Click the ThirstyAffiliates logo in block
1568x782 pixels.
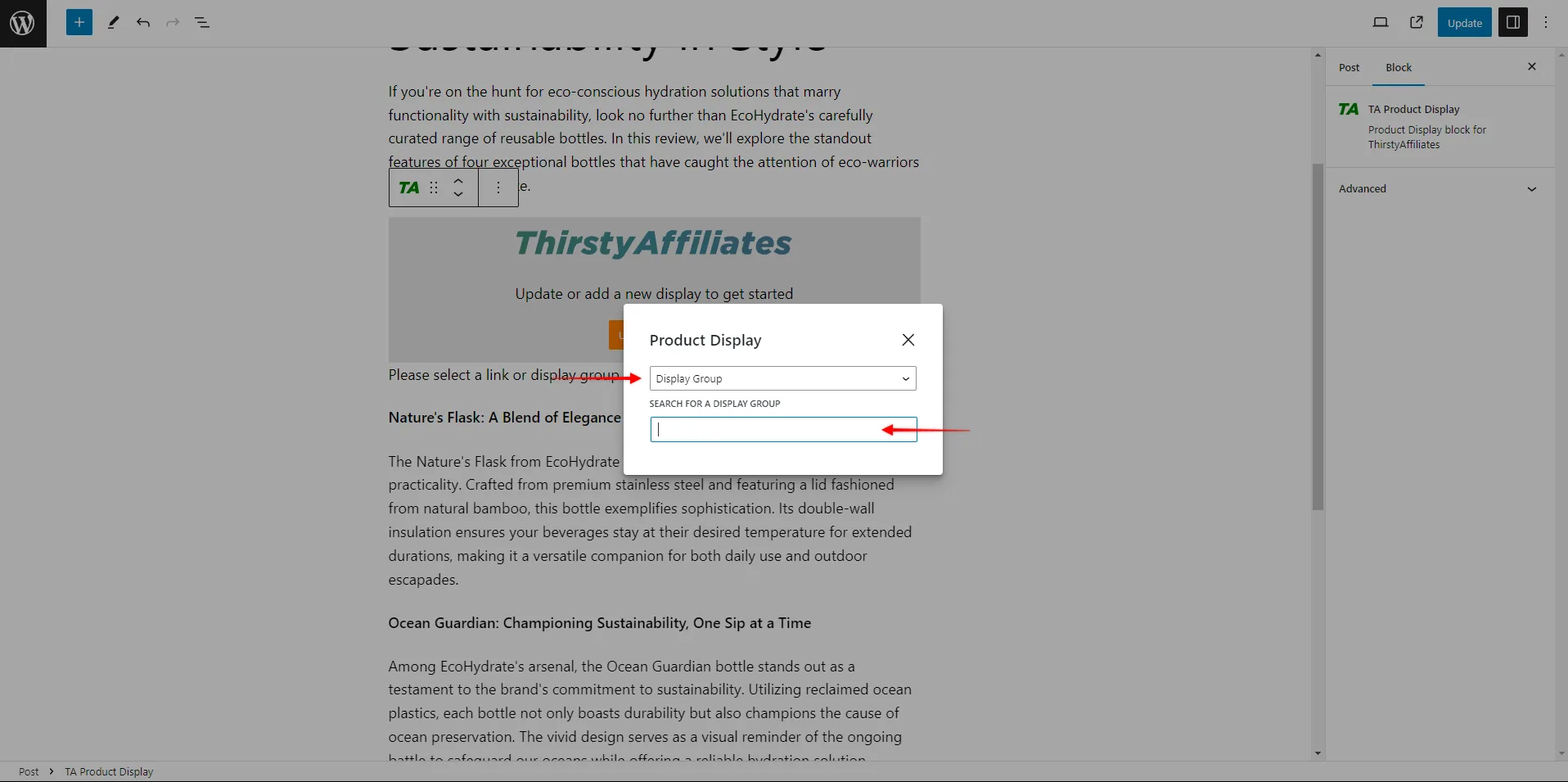coord(653,243)
